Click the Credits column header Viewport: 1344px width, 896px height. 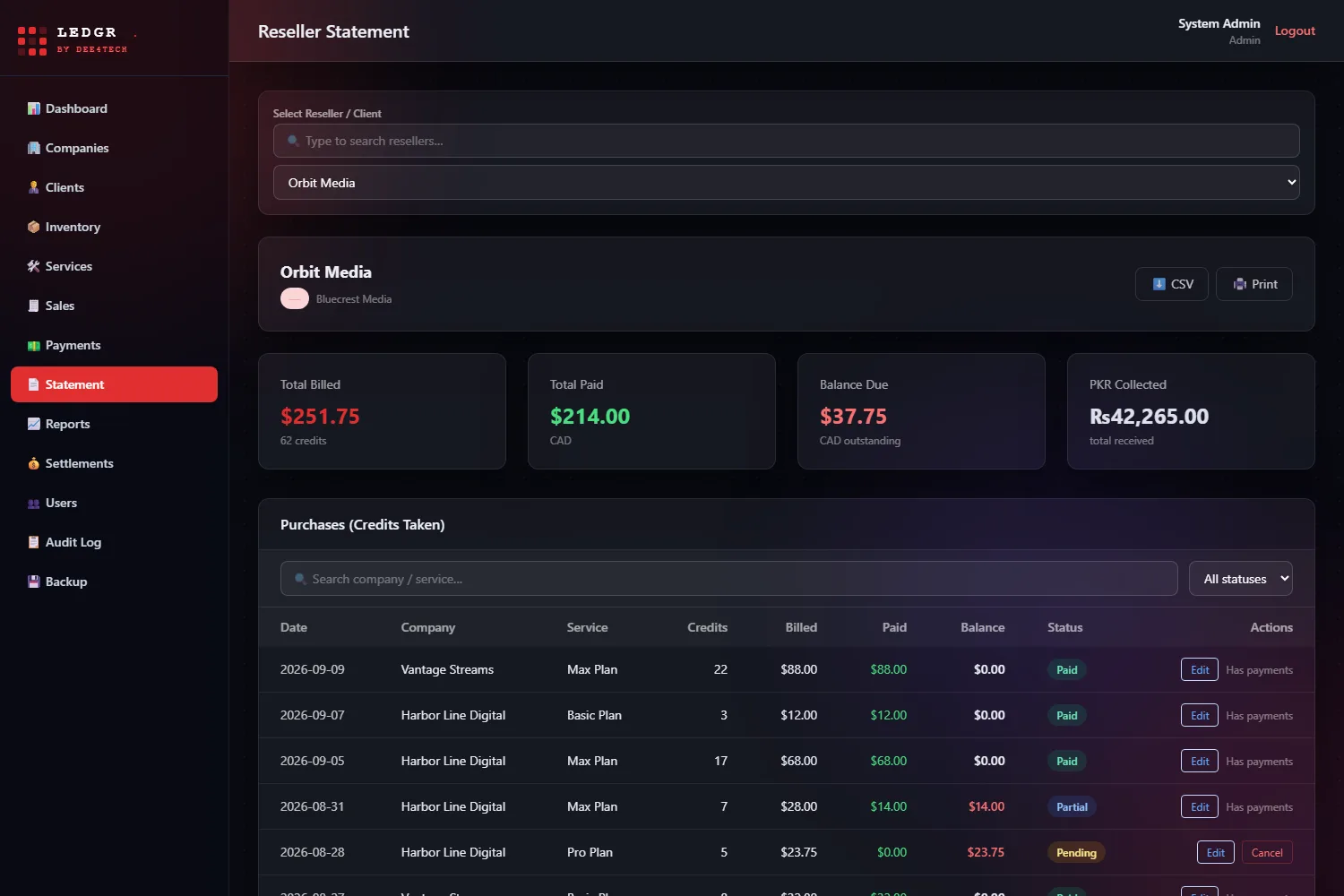point(707,627)
